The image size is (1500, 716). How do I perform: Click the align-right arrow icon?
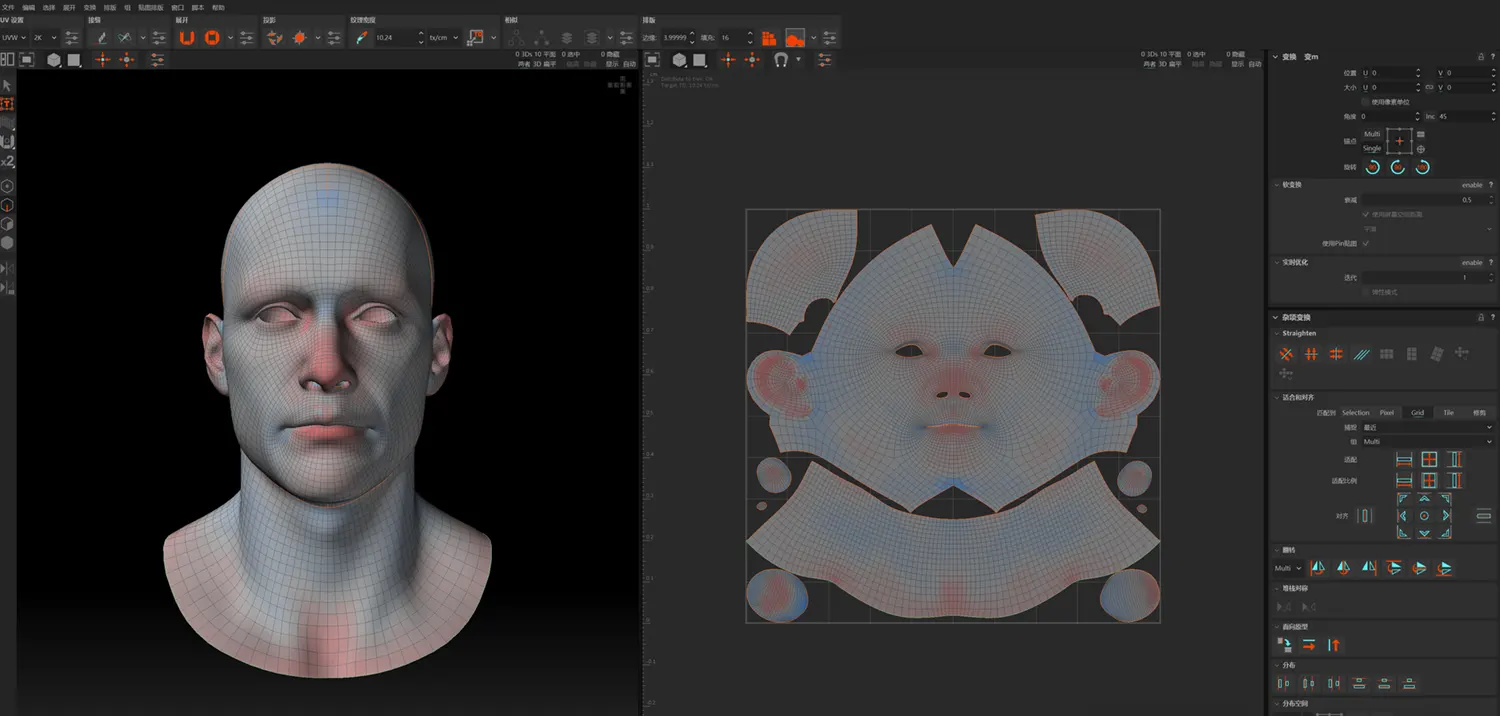click(1446, 516)
